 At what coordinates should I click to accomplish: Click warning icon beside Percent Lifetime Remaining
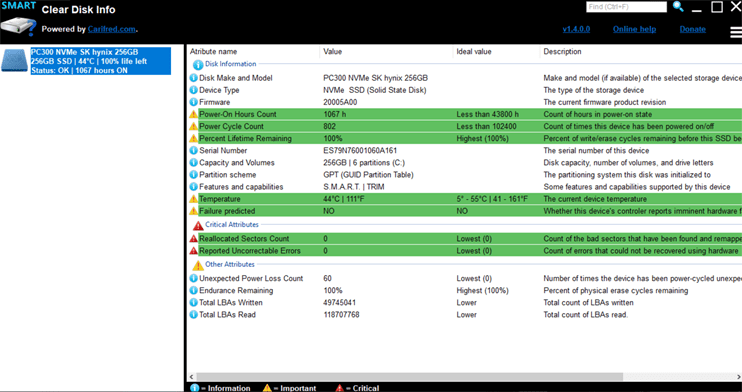coord(194,139)
